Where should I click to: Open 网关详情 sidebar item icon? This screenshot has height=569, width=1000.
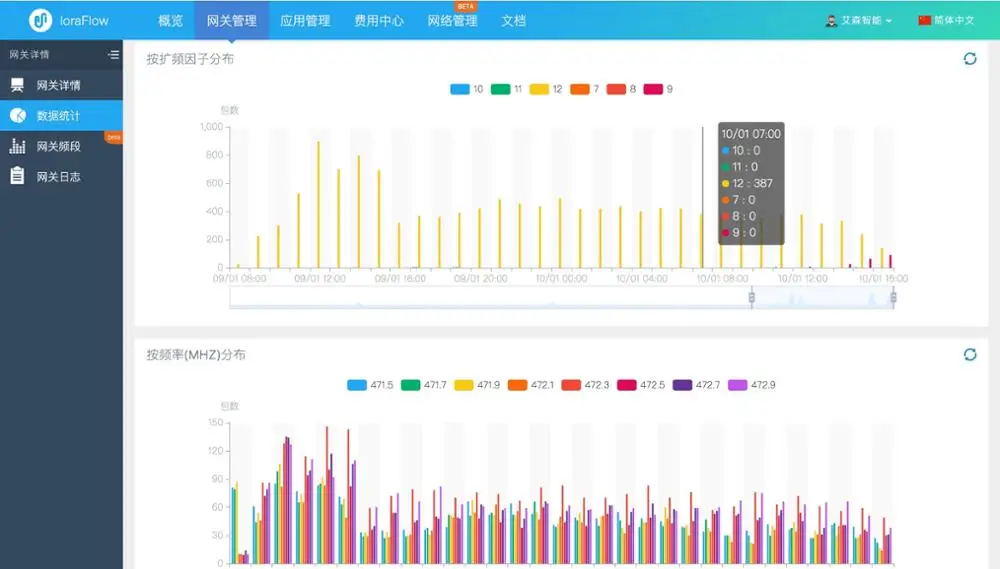coord(17,85)
